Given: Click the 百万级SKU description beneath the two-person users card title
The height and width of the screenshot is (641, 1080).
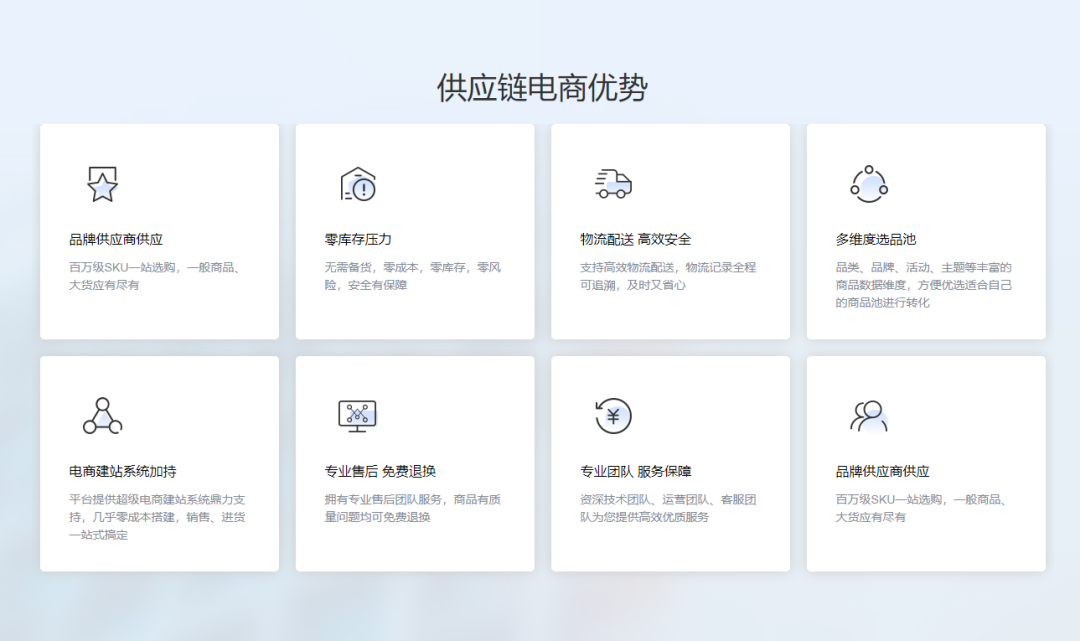Looking at the screenshot, I should click(922, 508).
